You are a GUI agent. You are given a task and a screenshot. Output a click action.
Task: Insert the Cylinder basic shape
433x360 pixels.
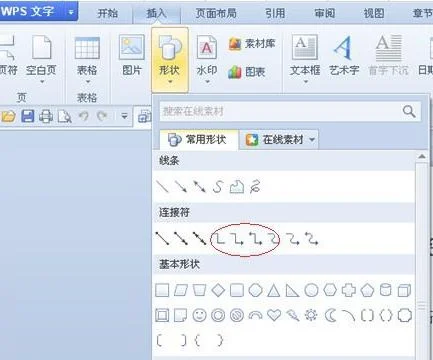[x=386, y=290]
